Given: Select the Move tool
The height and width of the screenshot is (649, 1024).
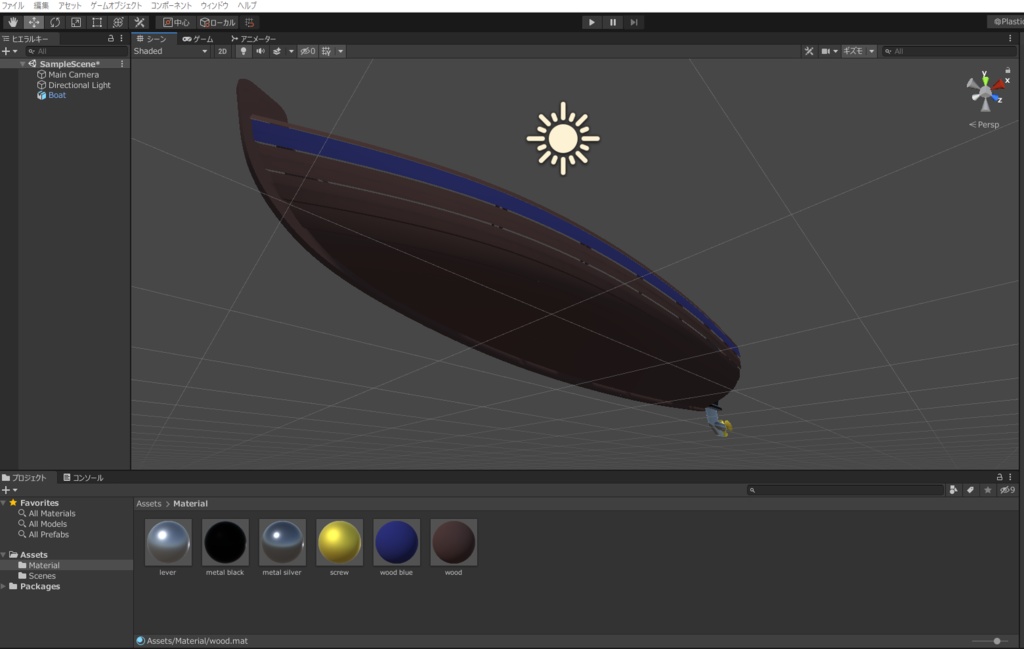Looking at the screenshot, I should coord(34,22).
